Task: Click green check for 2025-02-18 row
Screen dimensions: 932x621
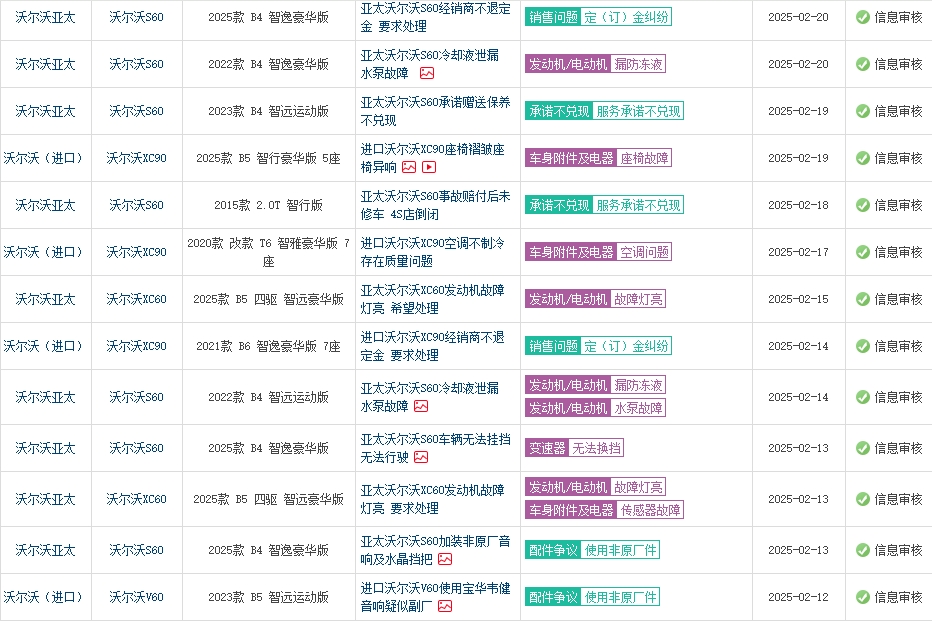Action: tap(862, 205)
